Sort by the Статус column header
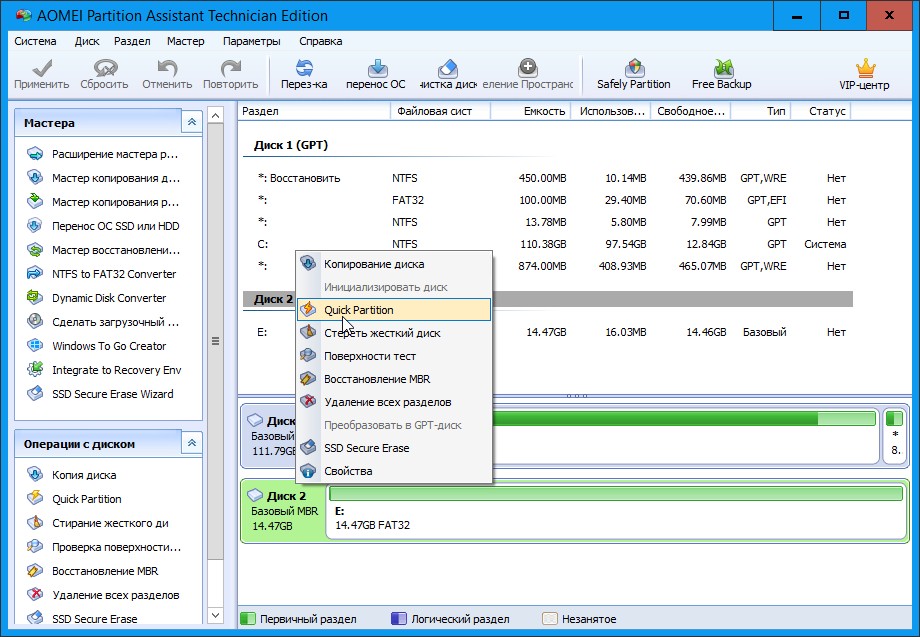The width and height of the screenshot is (920, 637). click(821, 111)
